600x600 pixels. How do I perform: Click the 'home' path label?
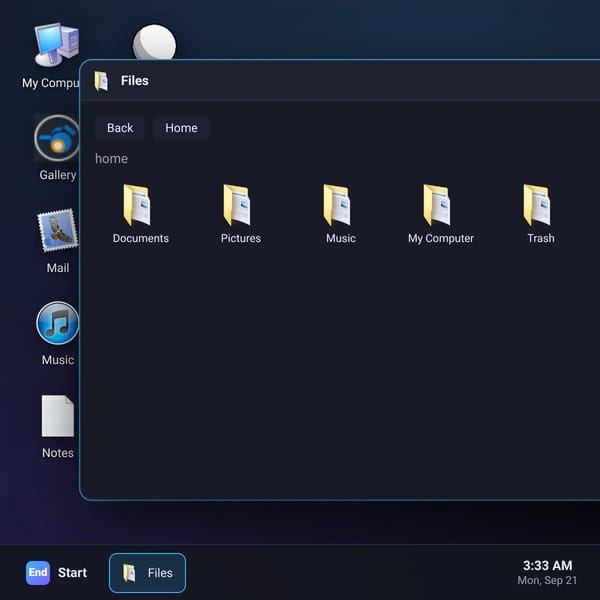point(111,158)
